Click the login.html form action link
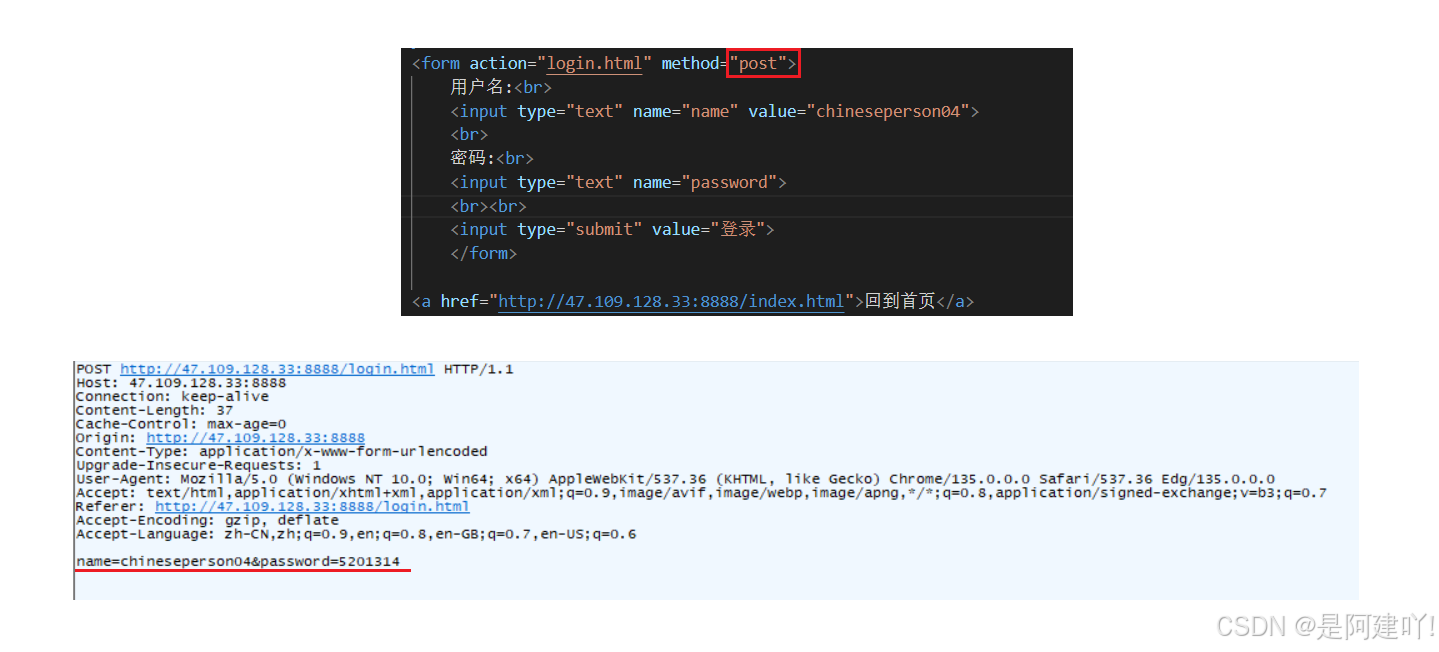 pos(594,63)
